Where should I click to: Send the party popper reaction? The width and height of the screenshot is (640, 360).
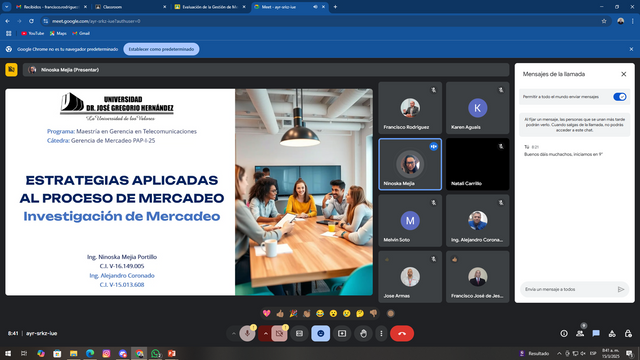point(293,313)
